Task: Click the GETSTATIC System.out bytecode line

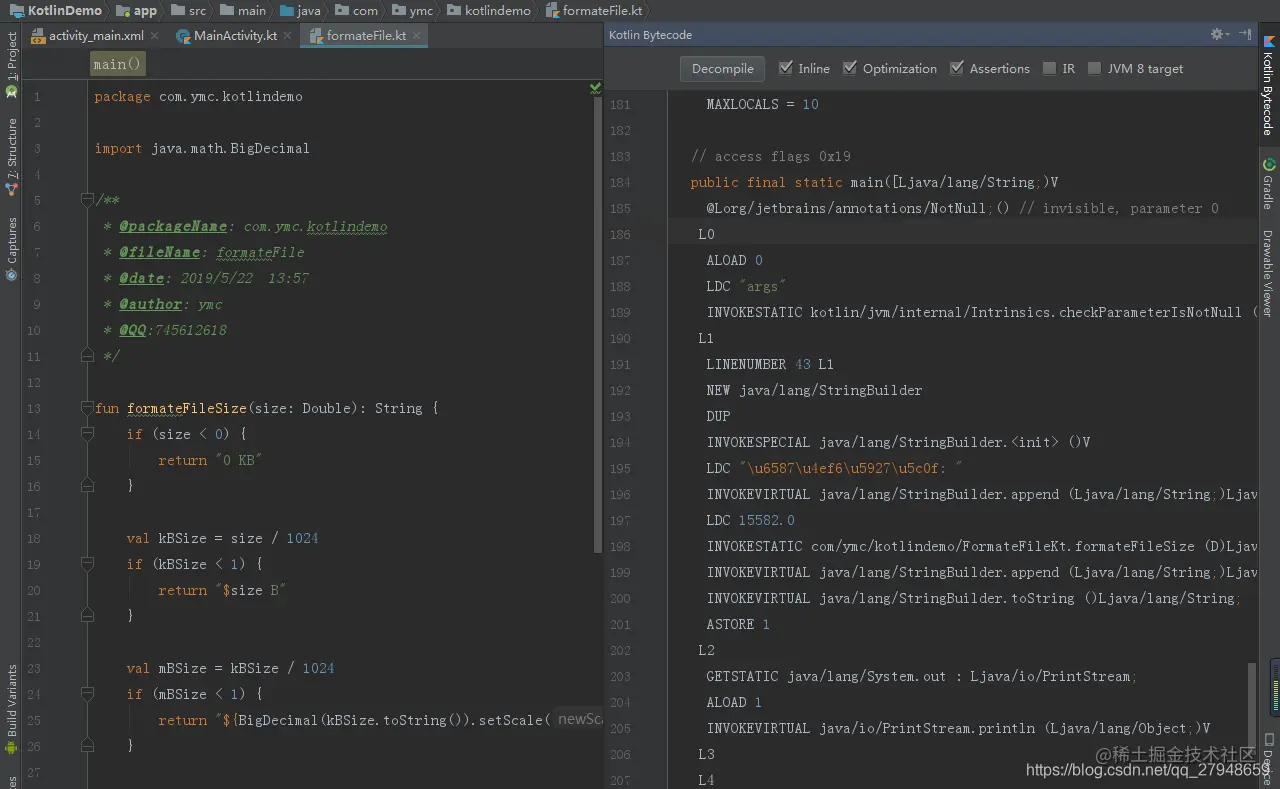Action: pos(921,677)
